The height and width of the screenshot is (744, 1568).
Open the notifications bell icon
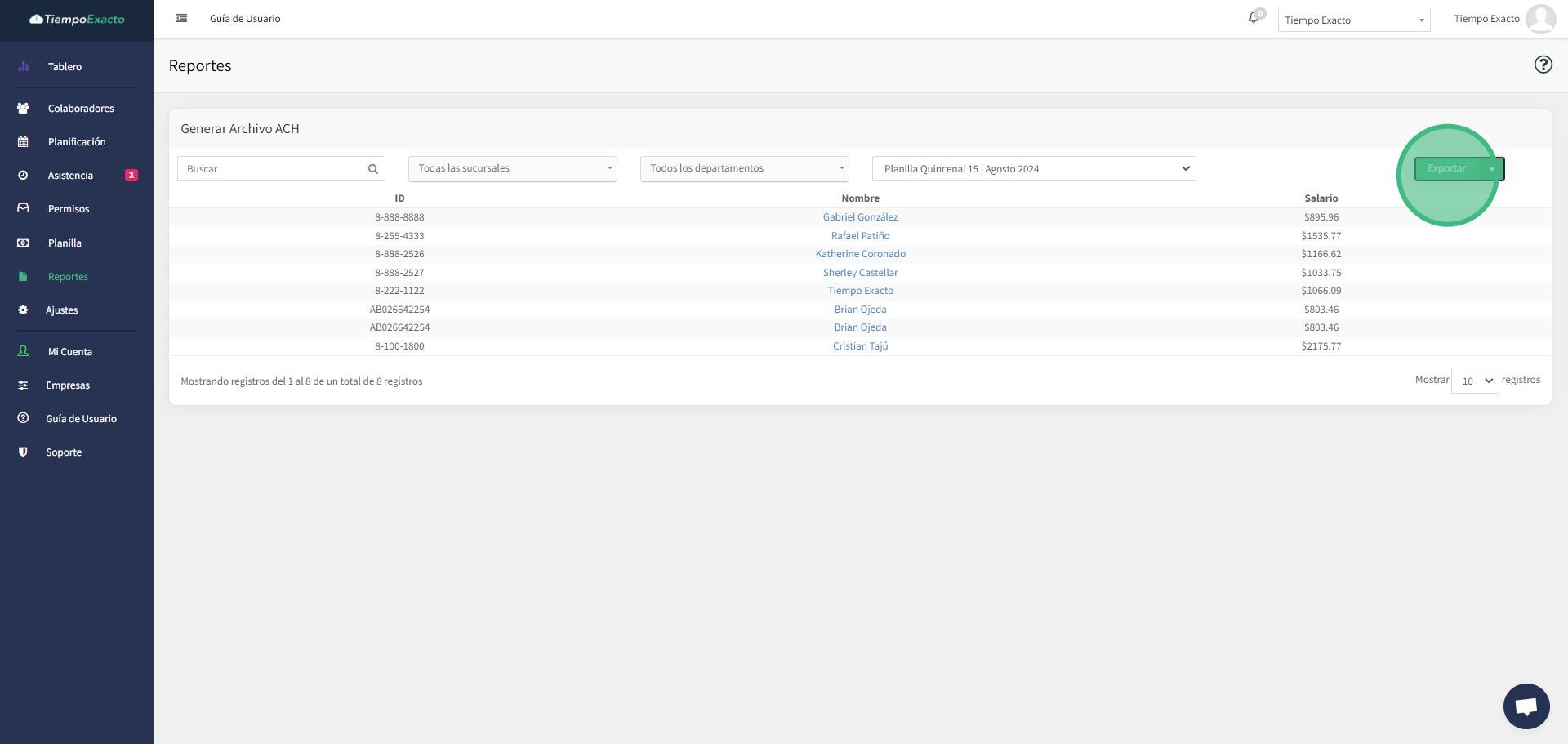(1254, 18)
